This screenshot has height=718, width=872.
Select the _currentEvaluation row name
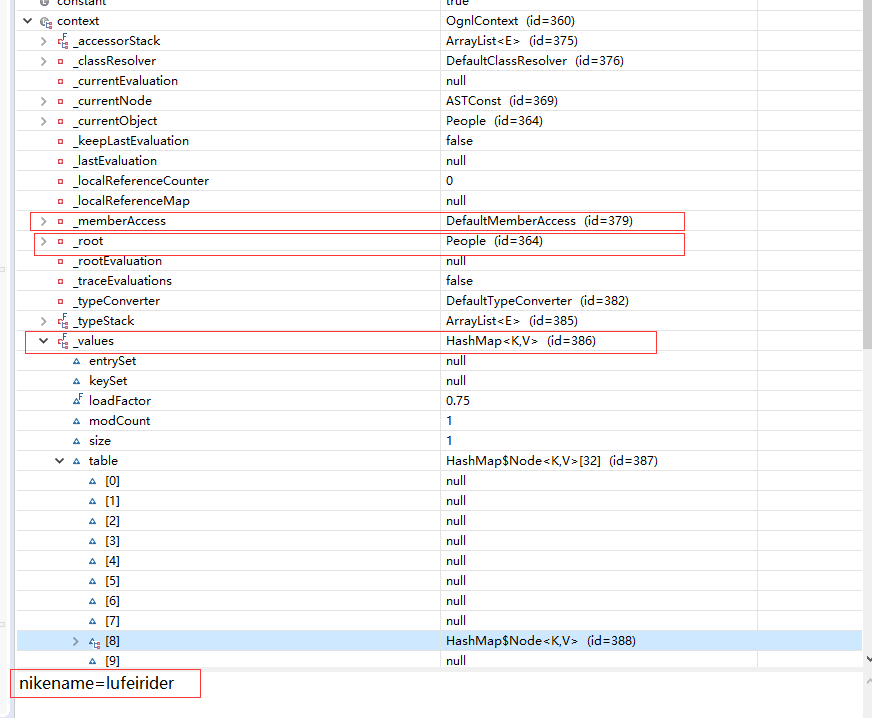coord(126,81)
